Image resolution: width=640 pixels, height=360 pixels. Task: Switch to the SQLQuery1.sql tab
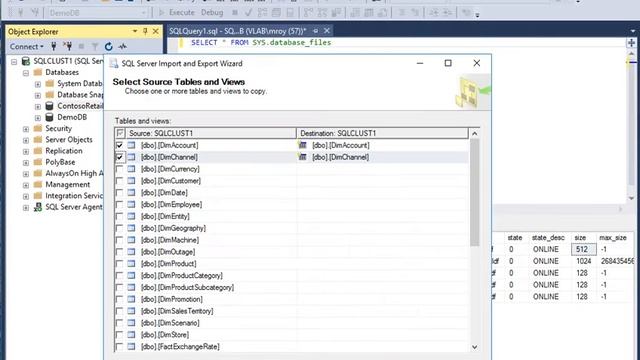coord(238,31)
